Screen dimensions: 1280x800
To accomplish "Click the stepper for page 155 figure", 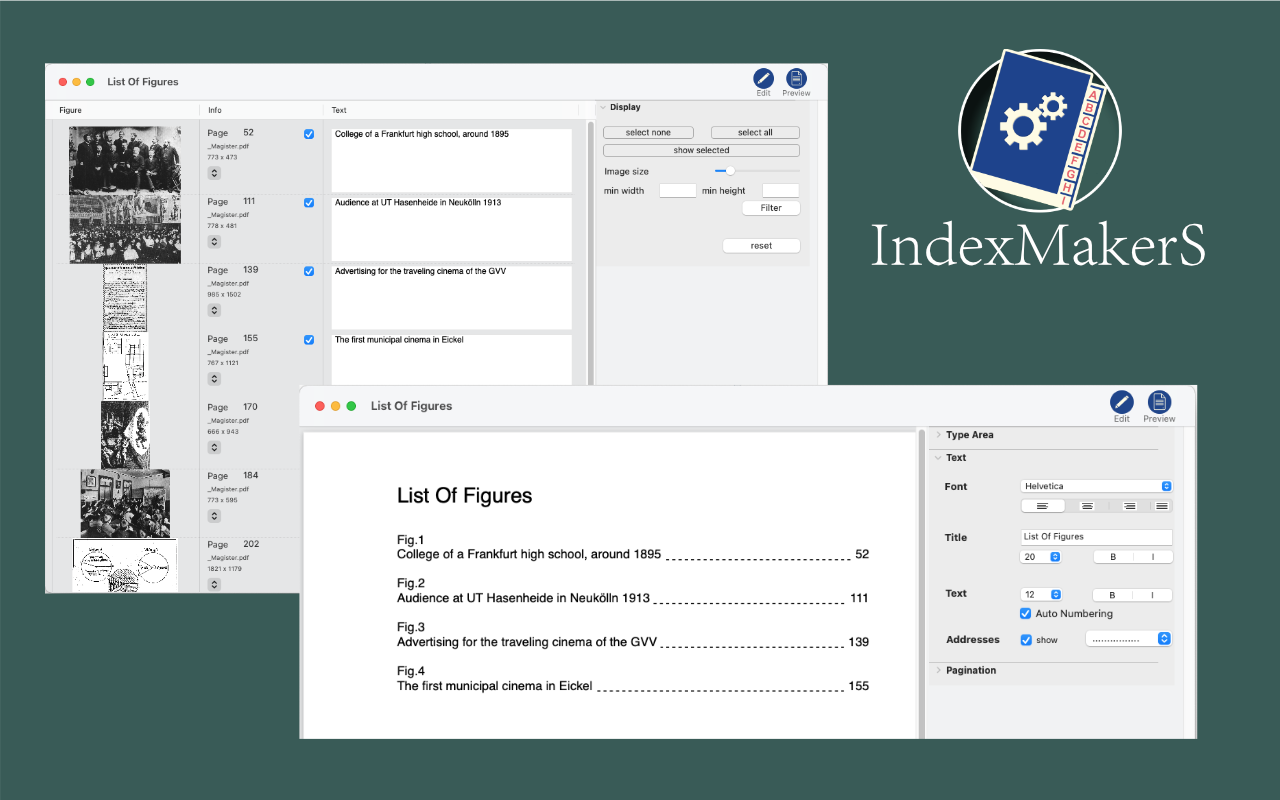I will tap(214, 379).
